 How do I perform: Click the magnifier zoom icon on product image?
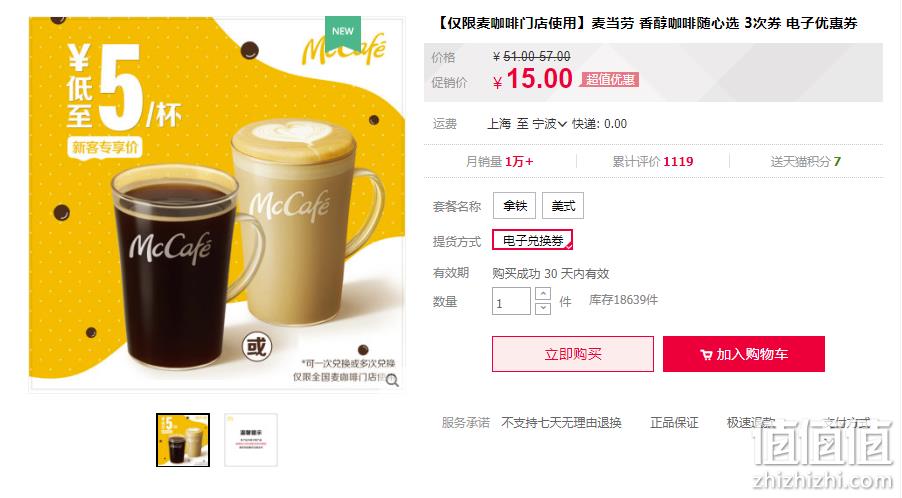(x=392, y=380)
